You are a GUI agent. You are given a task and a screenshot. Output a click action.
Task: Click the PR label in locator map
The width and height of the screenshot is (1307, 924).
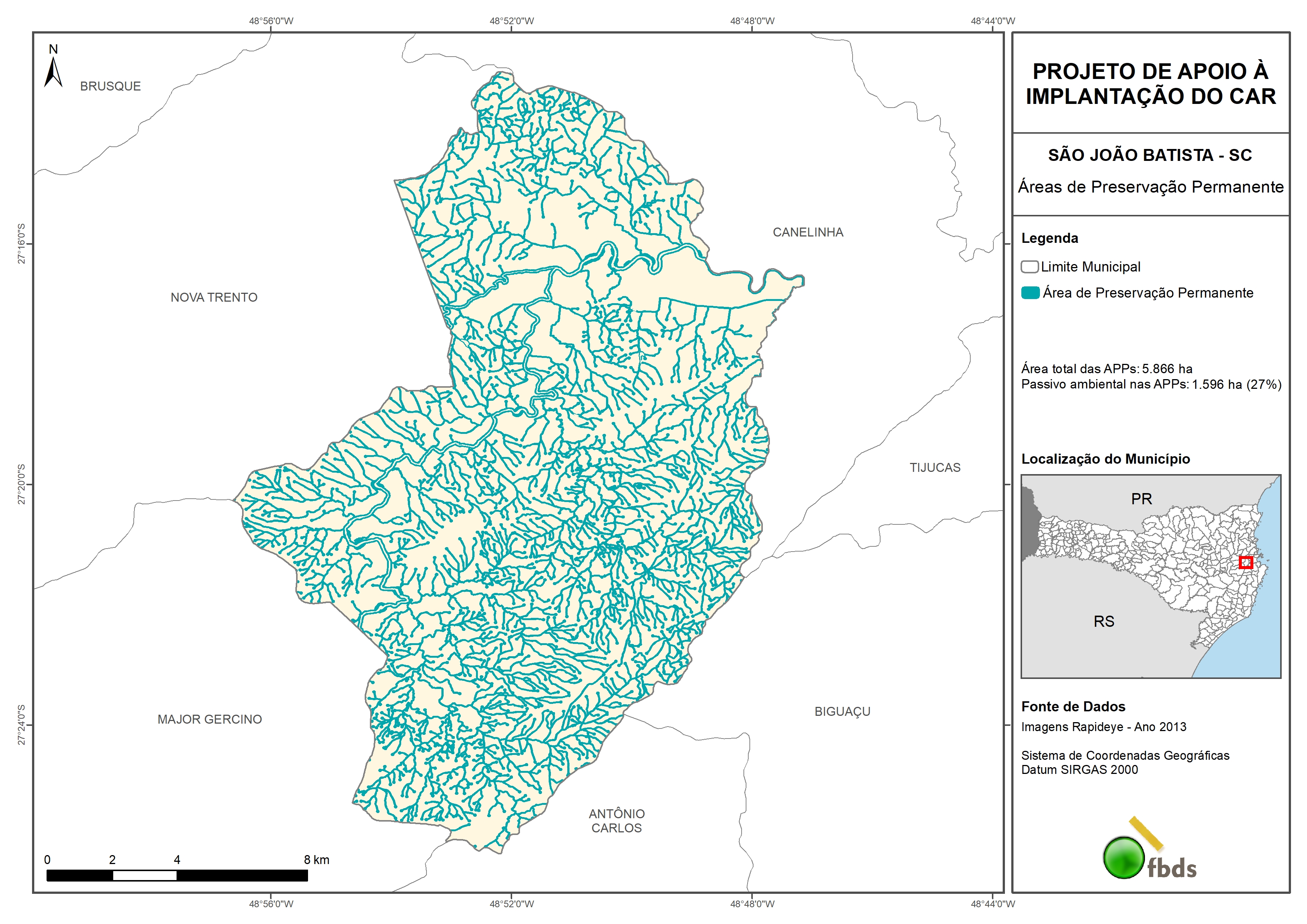[1141, 499]
